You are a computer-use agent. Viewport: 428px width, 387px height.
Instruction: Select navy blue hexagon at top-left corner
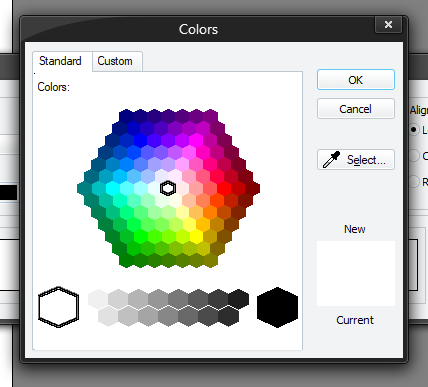click(x=126, y=116)
